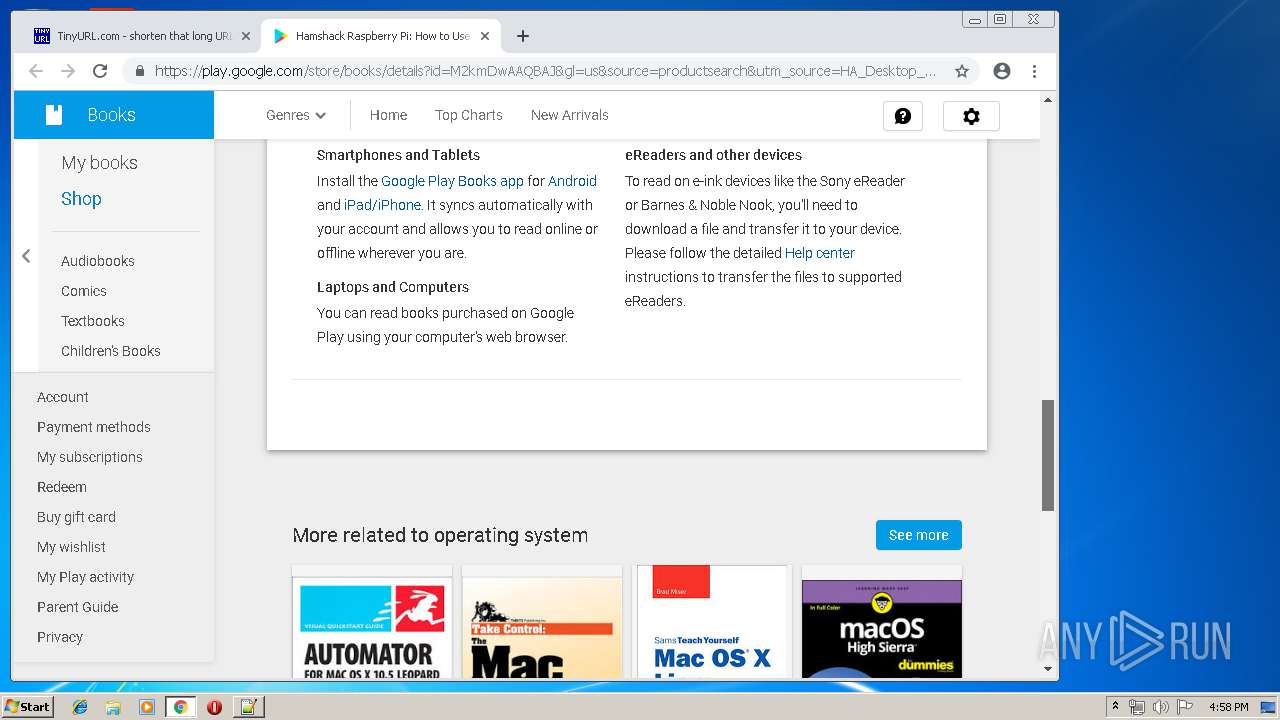Open the Account link

(63, 397)
